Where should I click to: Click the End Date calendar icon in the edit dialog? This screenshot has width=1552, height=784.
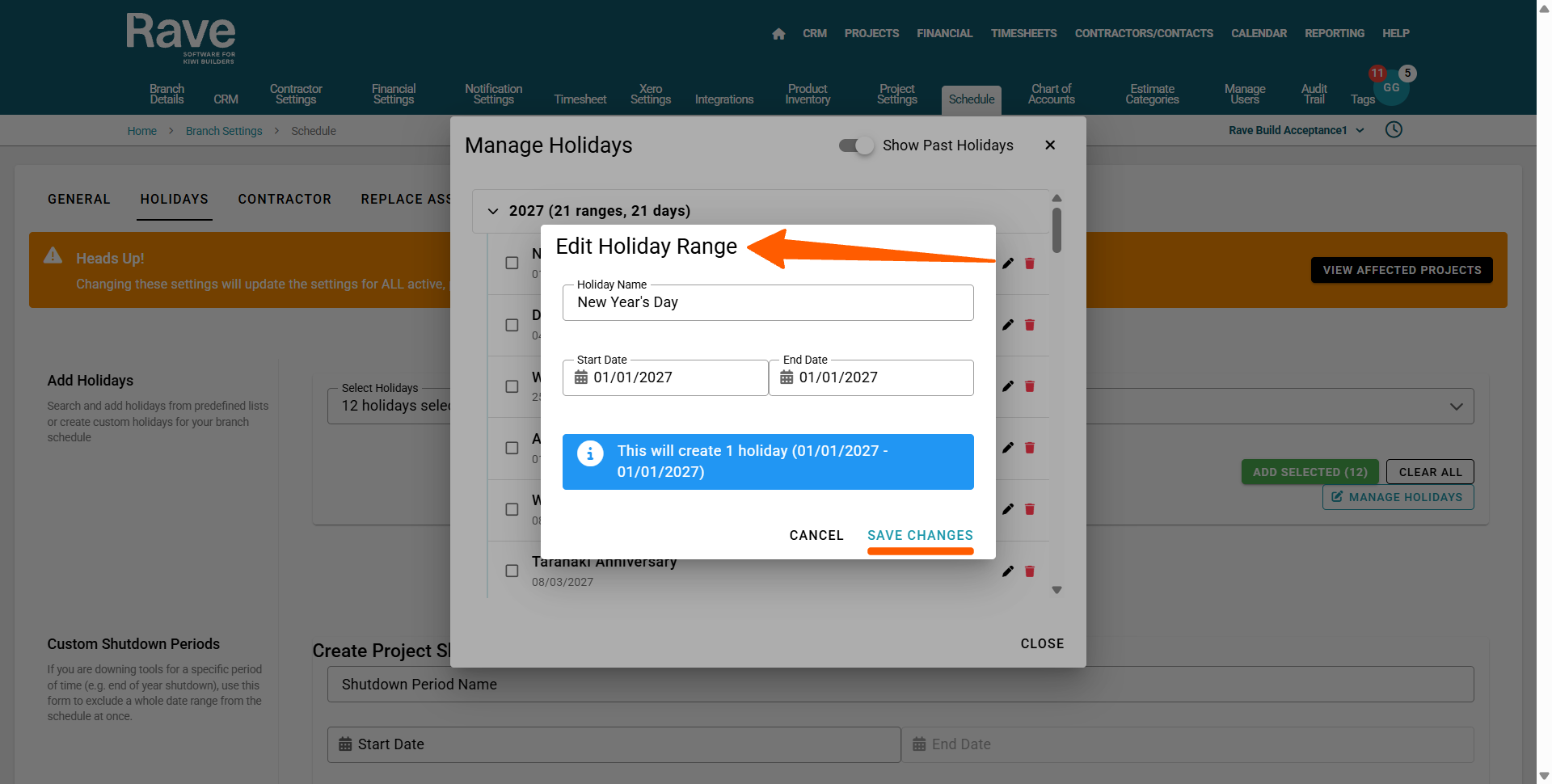pyautogui.click(x=787, y=377)
